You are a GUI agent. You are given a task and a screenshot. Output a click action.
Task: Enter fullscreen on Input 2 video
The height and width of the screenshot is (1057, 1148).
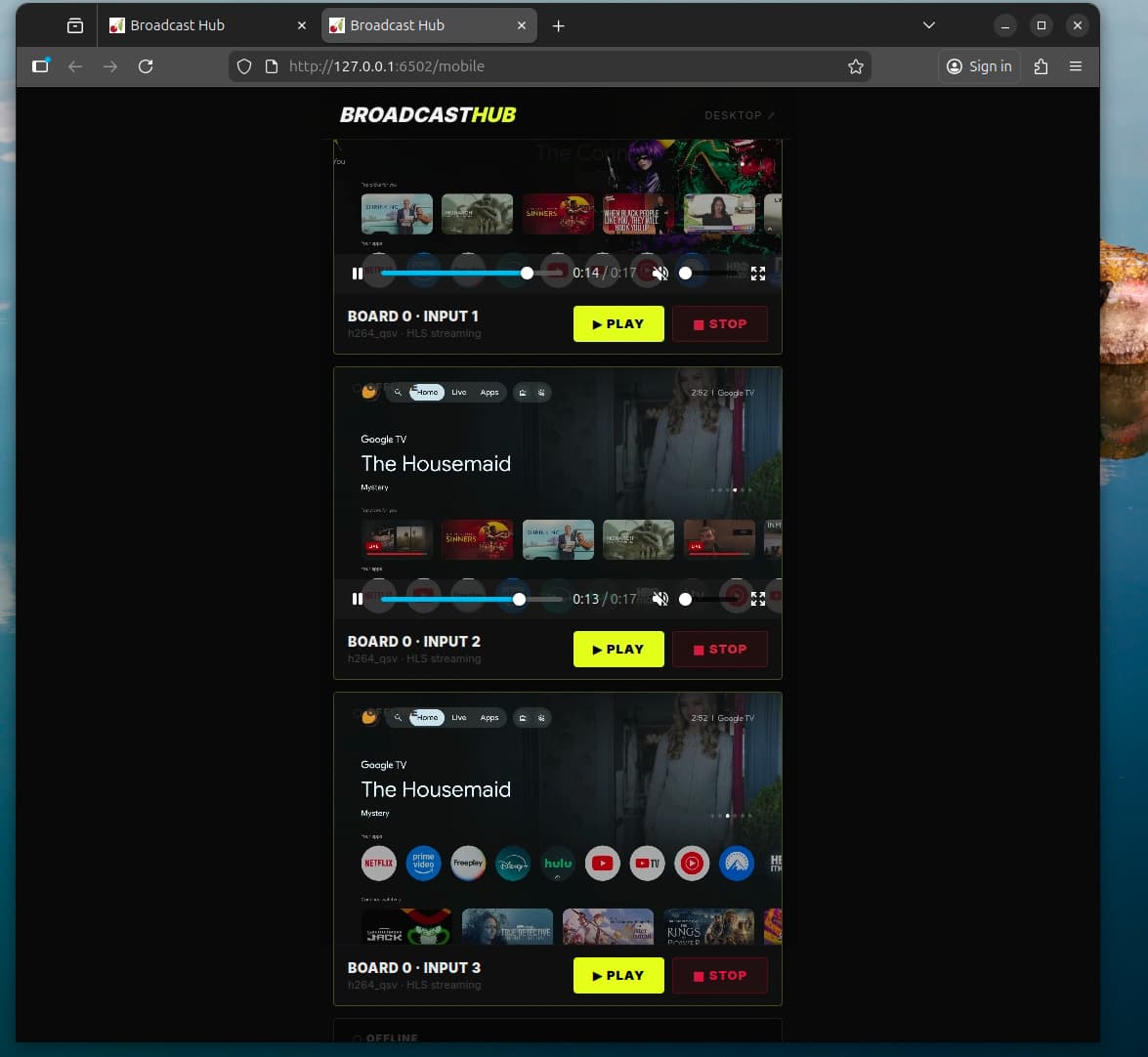pos(758,599)
